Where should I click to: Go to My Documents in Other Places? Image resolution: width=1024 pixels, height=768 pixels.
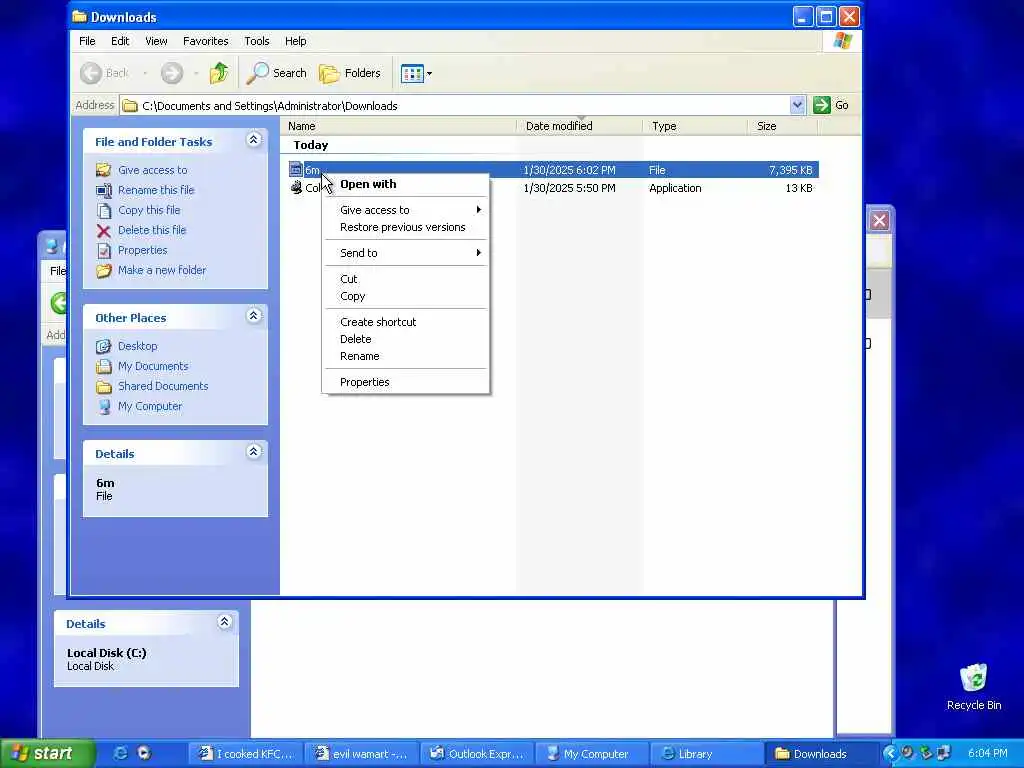point(153,366)
